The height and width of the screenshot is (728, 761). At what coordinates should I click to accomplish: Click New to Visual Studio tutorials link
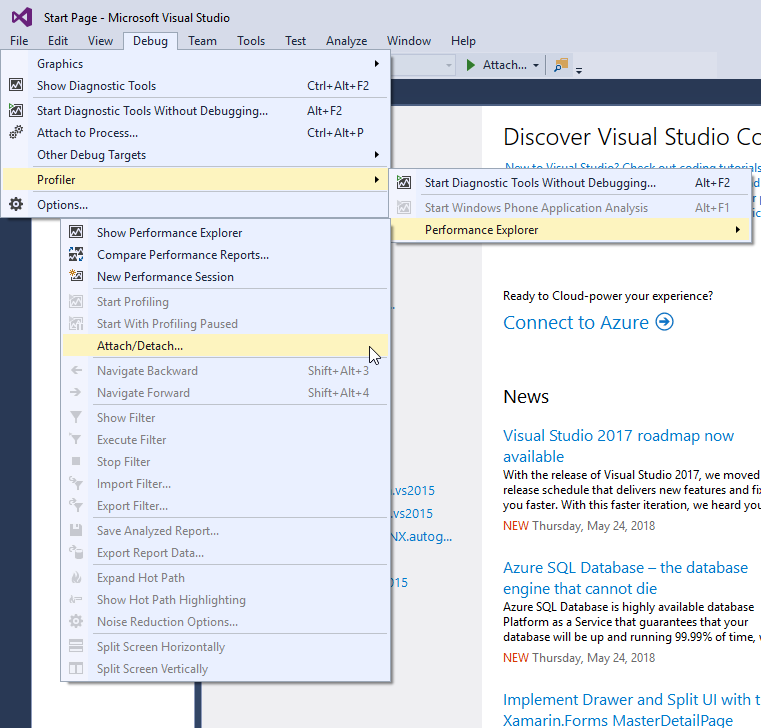click(632, 166)
